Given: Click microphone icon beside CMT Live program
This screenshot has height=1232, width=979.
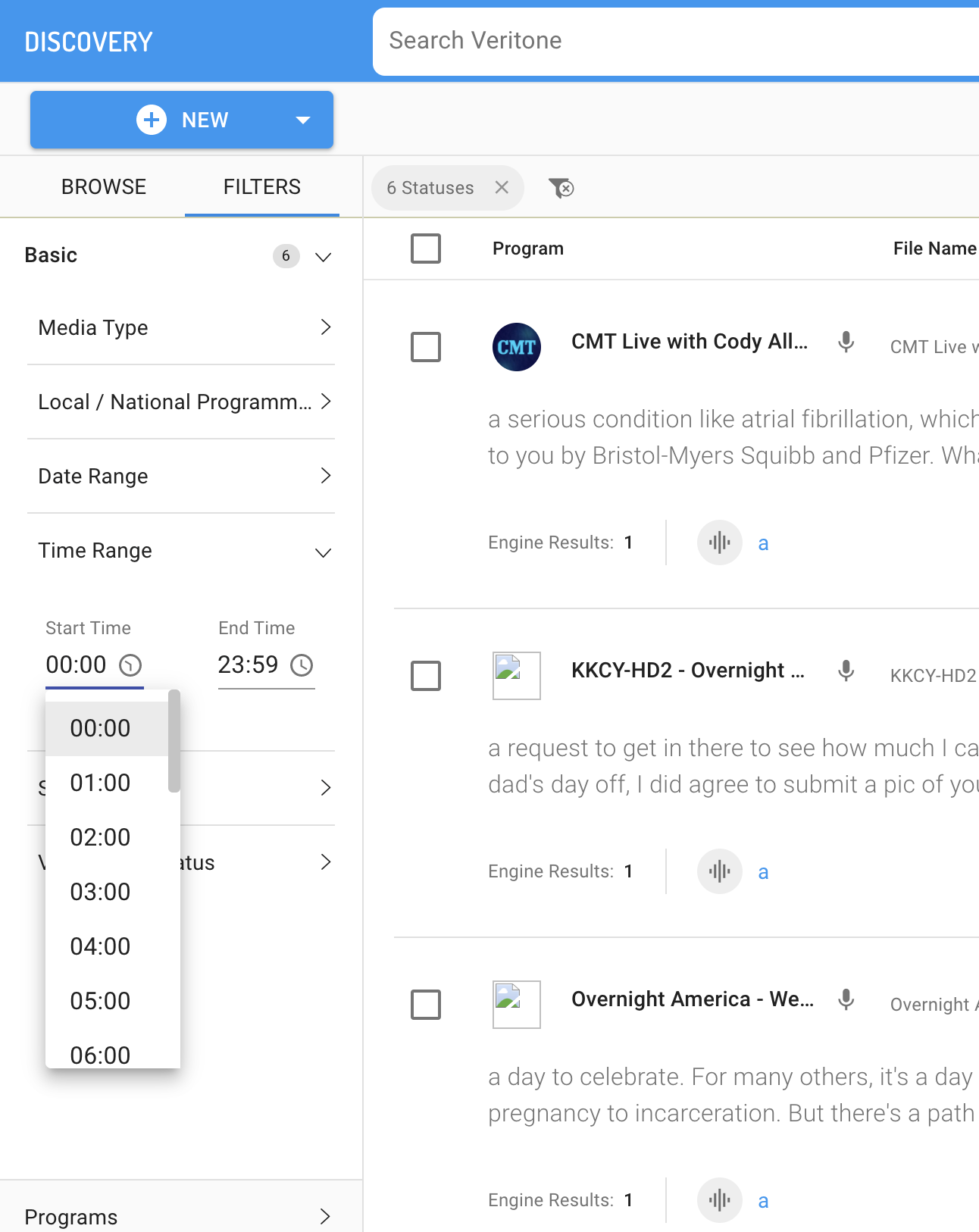Looking at the screenshot, I should tap(846, 342).
